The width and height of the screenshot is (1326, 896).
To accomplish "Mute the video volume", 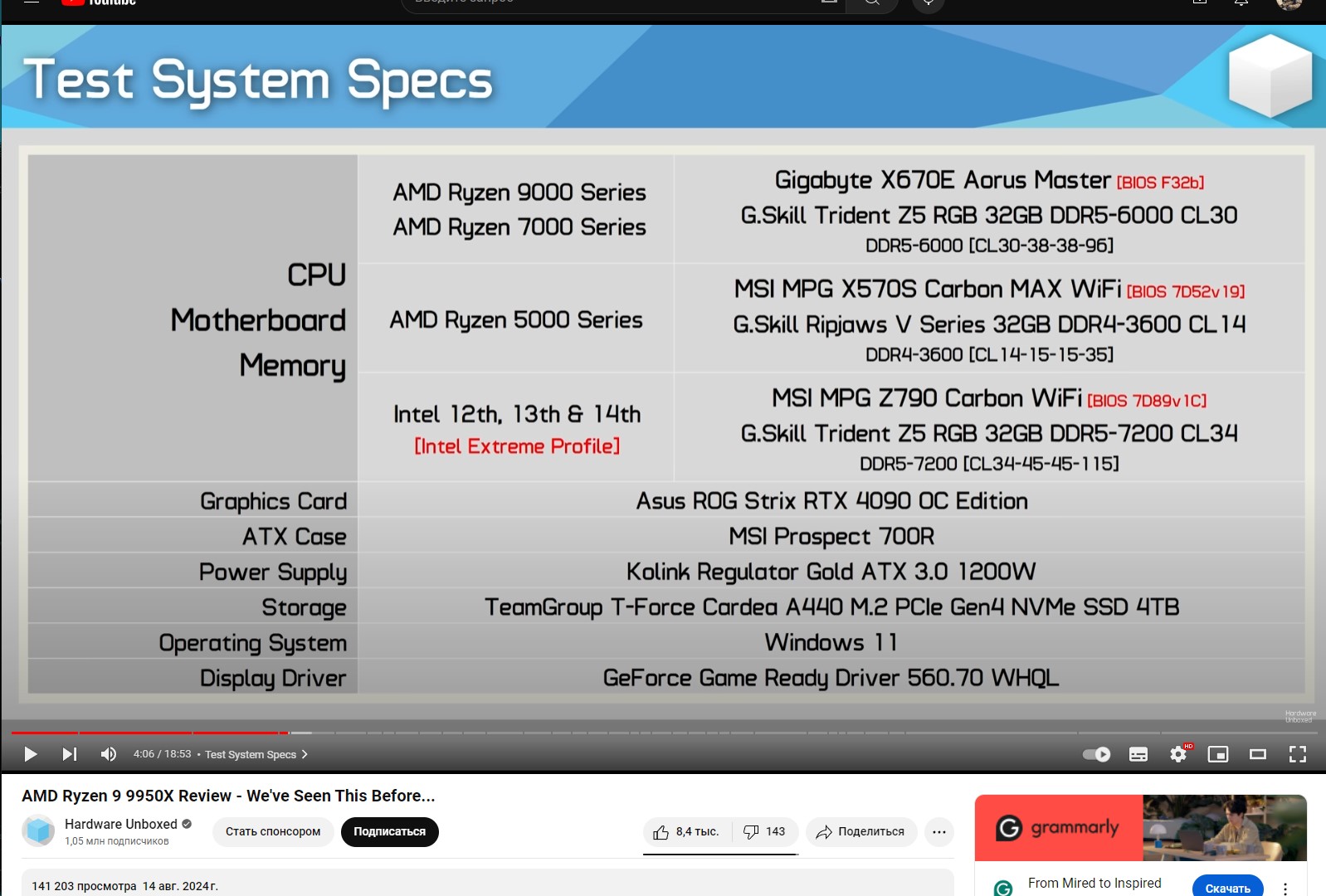I will pyautogui.click(x=109, y=754).
